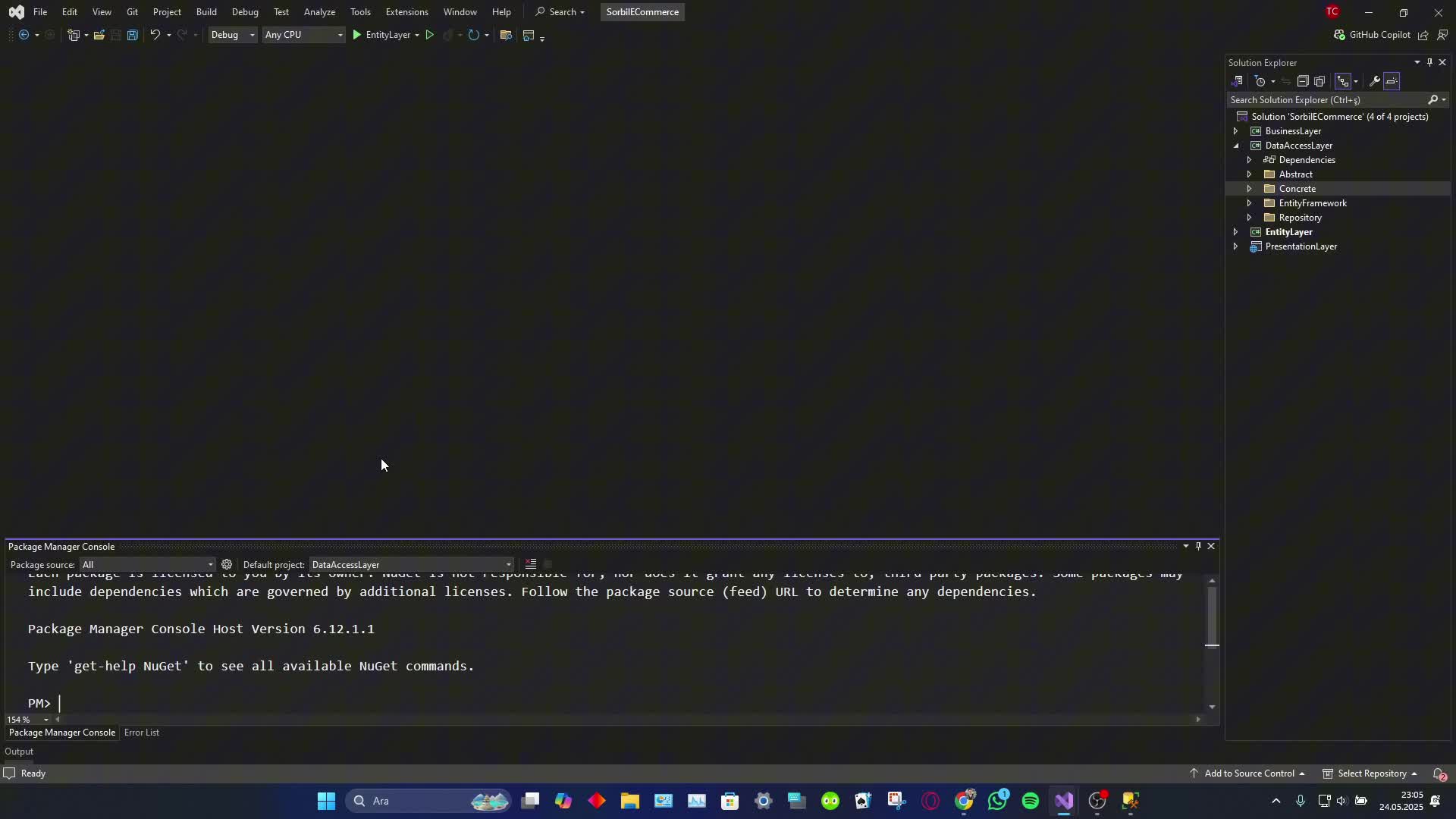Open the Git menu

click(132, 12)
